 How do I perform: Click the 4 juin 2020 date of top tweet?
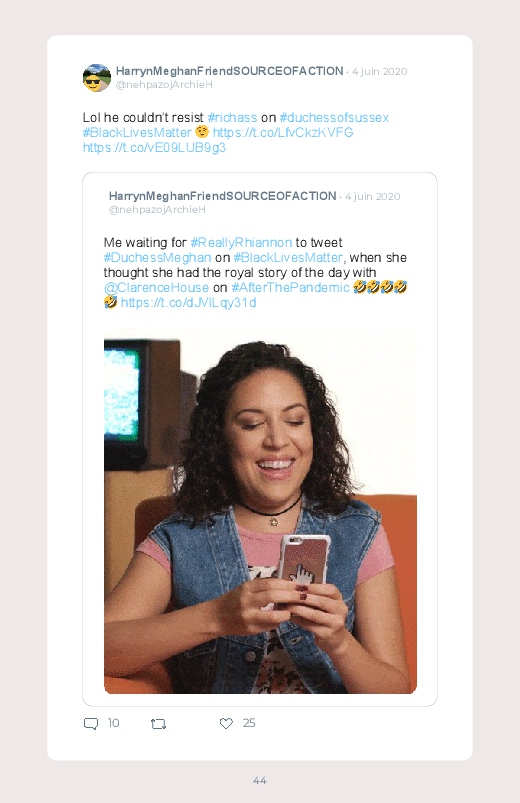click(380, 72)
